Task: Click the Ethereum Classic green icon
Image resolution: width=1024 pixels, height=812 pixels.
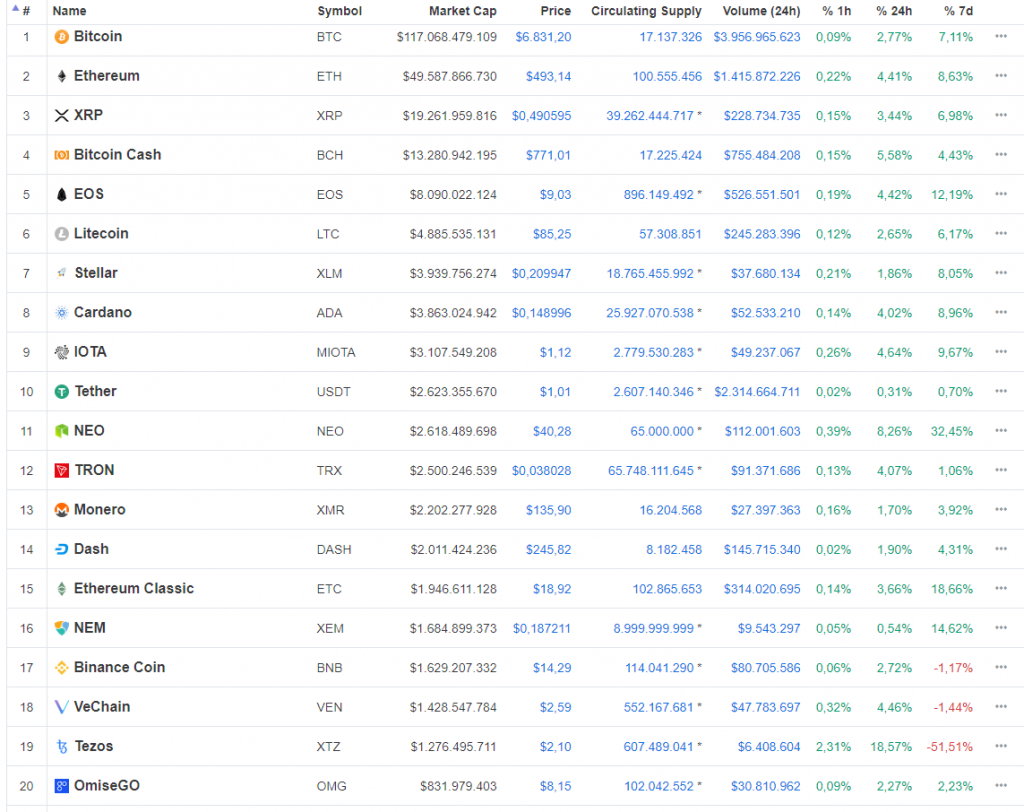Action: (x=61, y=589)
